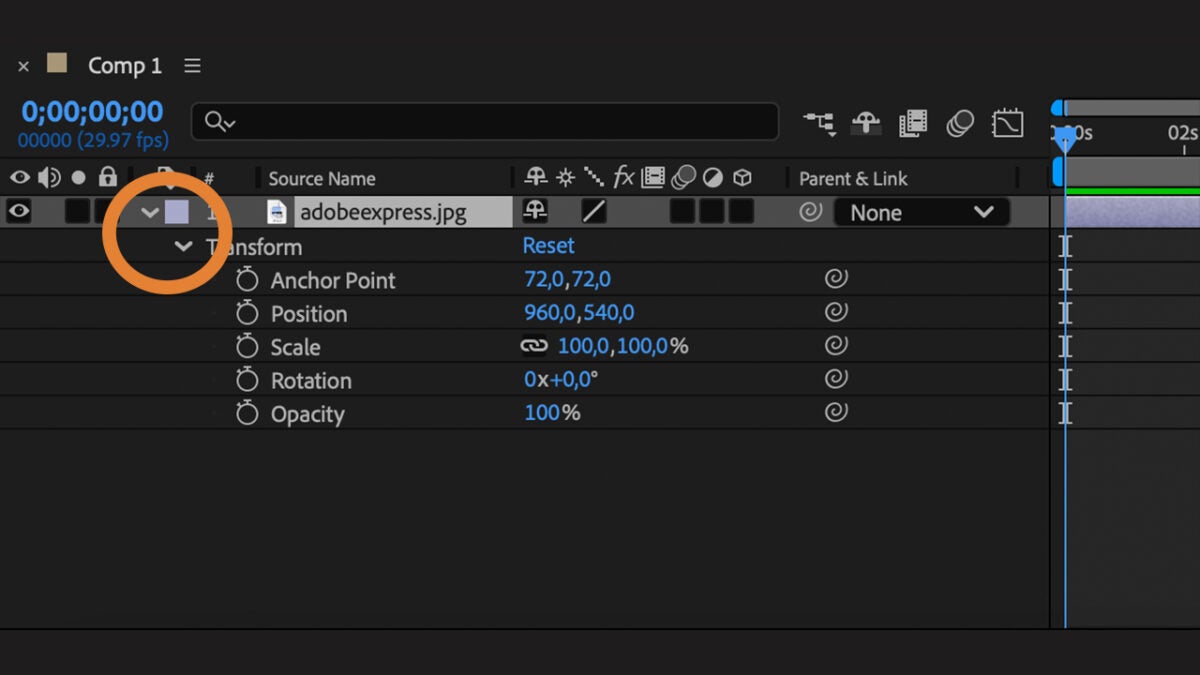This screenshot has height=675, width=1200.
Task: Click the Opacity stopwatch icon
Action: (x=247, y=414)
